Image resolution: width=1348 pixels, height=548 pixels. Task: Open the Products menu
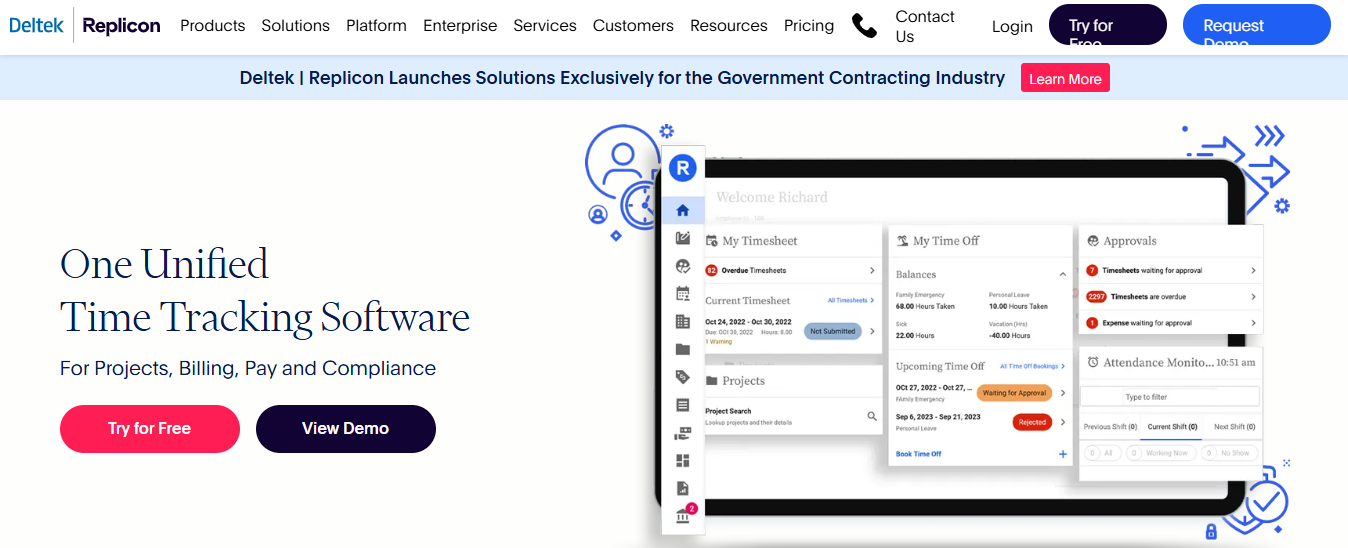coord(212,26)
